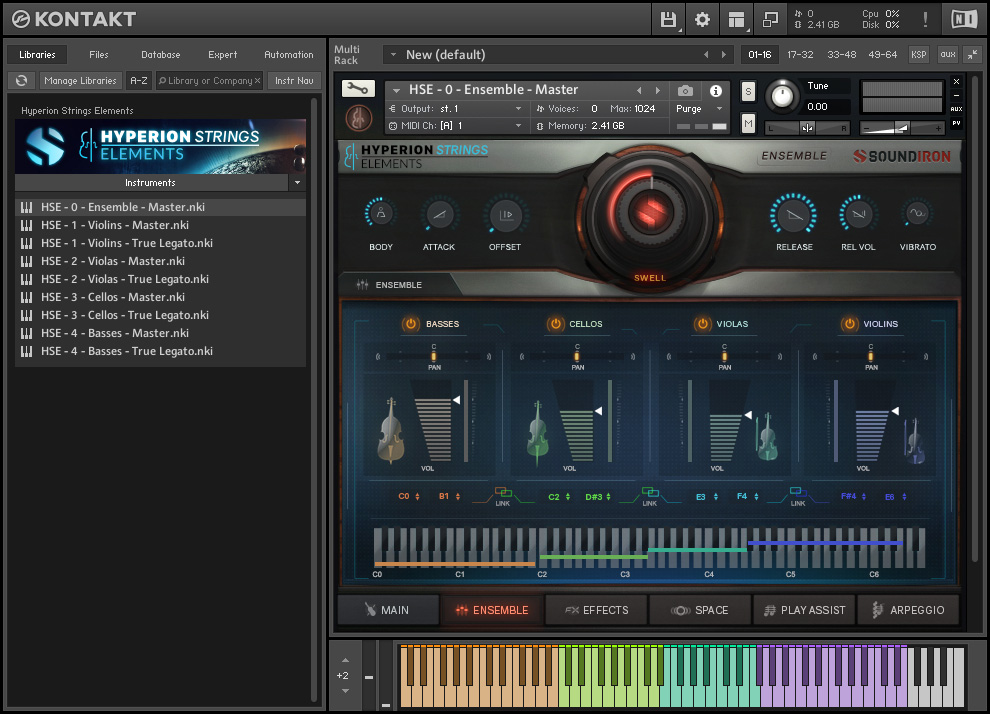The image size is (990, 714).
Task: Click the Body knob
Action: coord(381,215)
